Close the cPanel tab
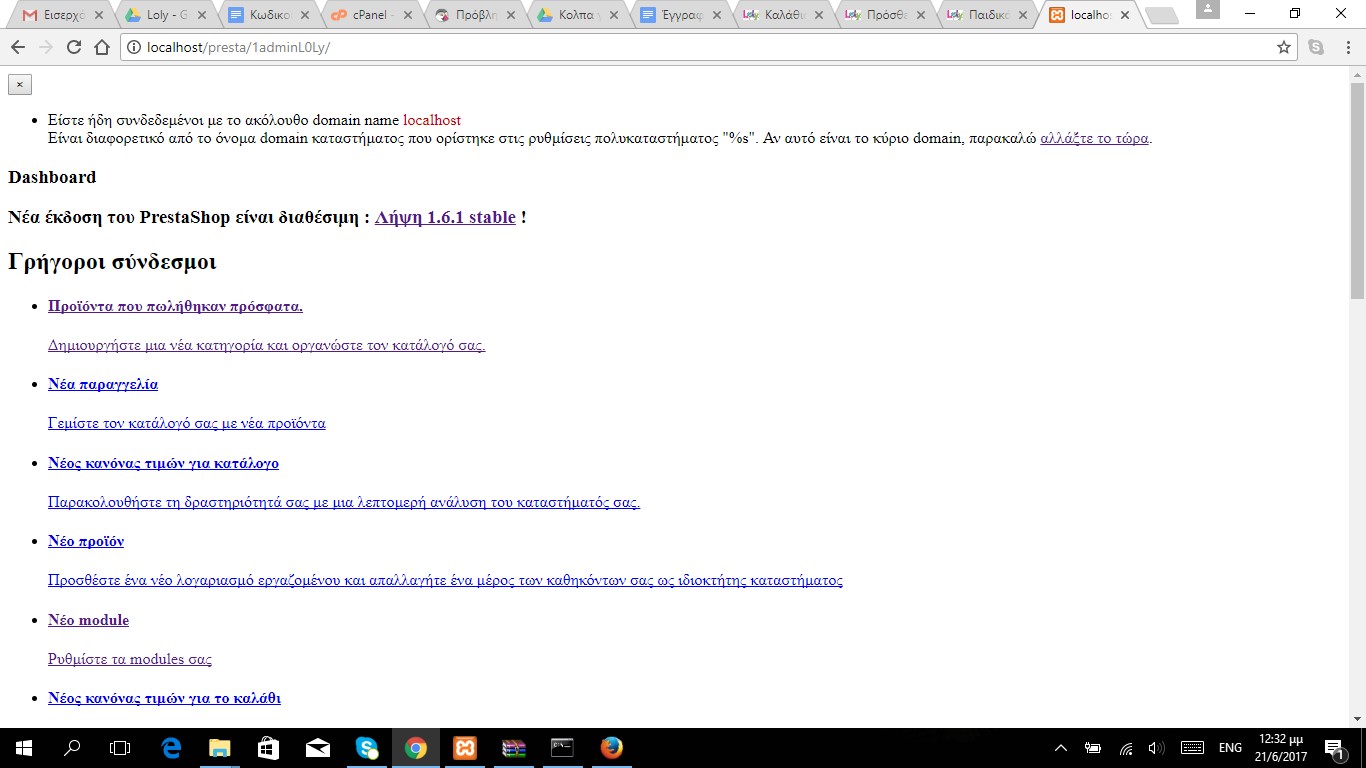This screenshot has width=1366, height=768. (407, 15)
